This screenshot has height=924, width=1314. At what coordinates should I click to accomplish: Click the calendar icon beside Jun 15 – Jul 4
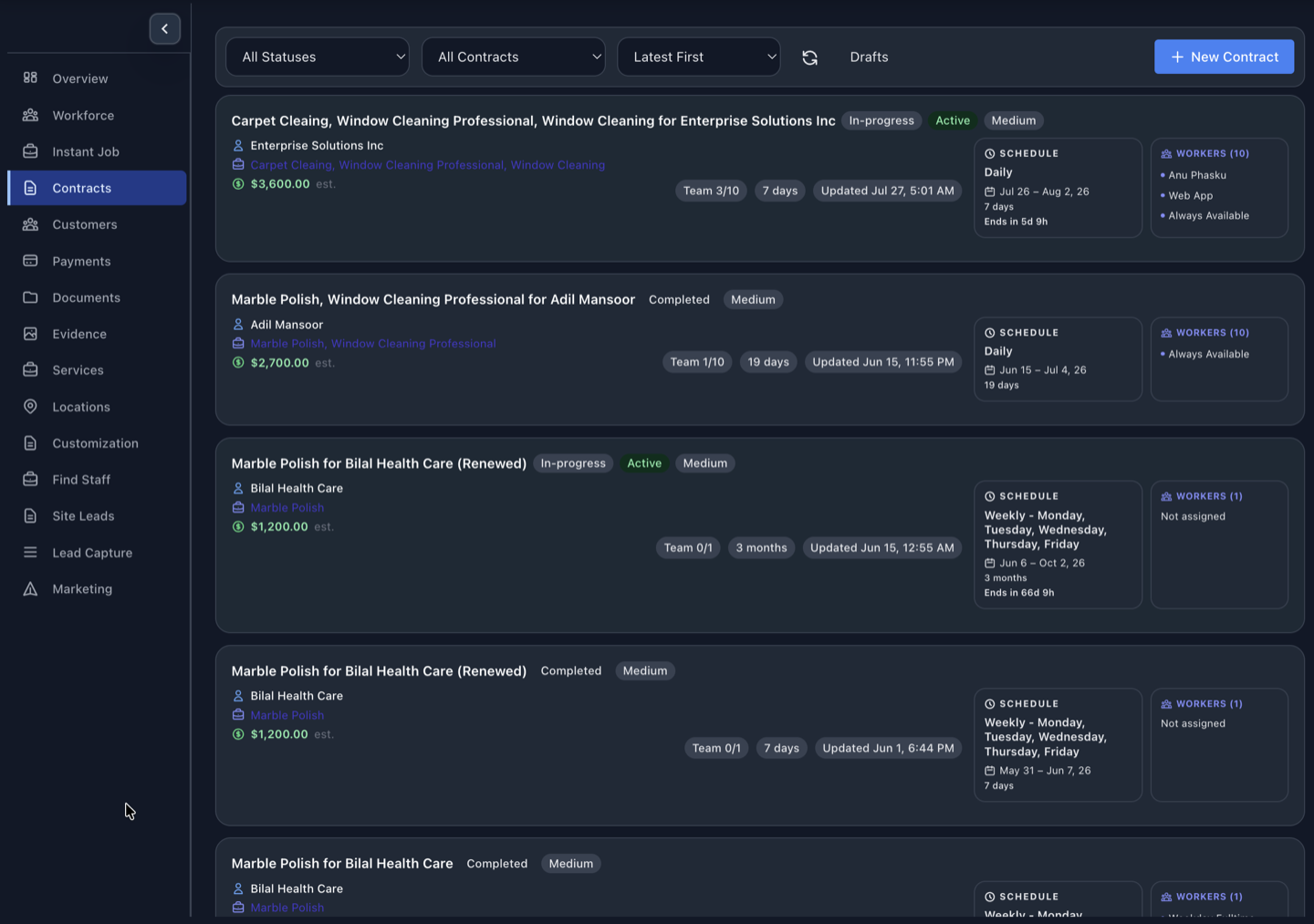tap(989, 370)
